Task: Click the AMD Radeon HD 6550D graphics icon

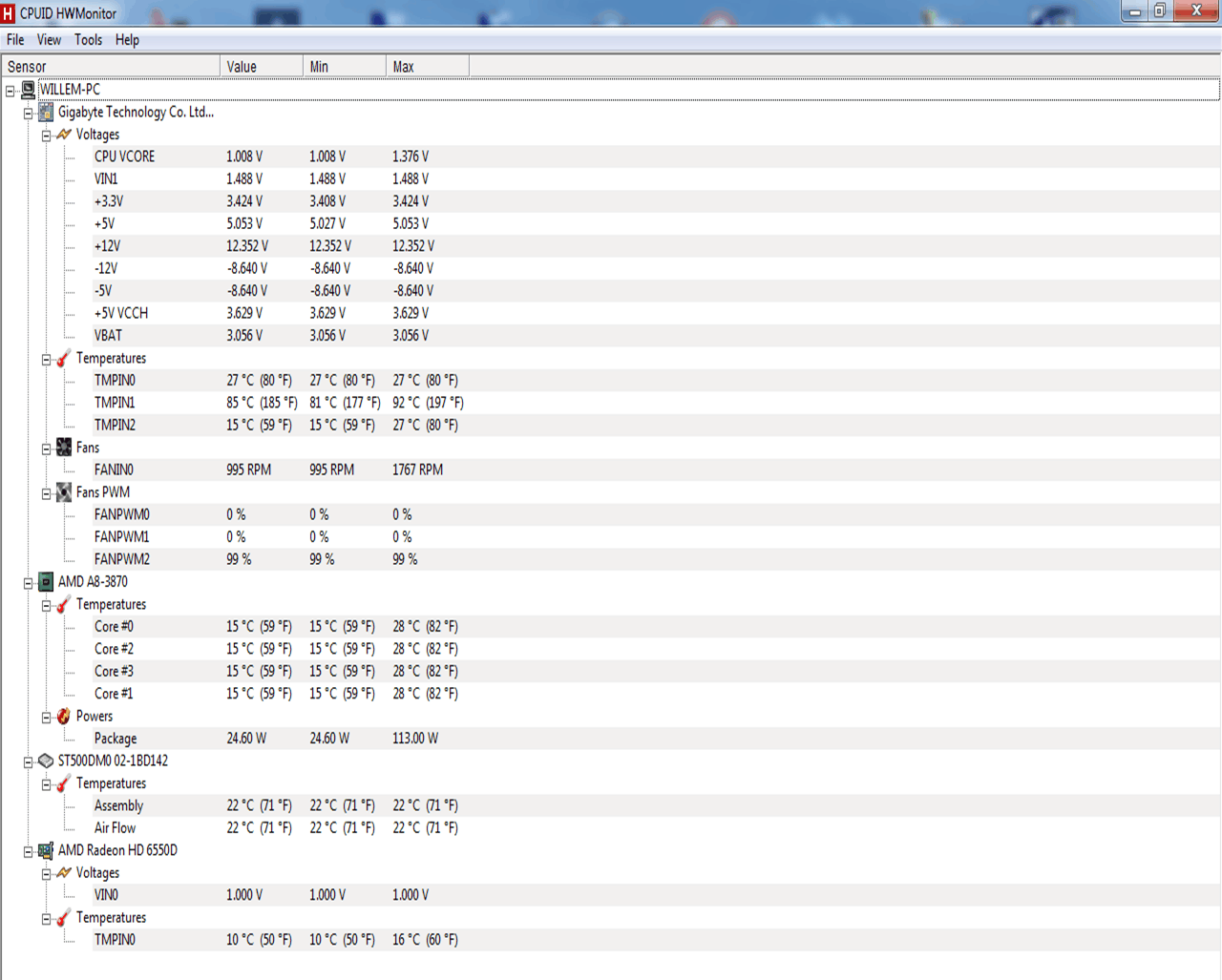Action: (46, 851)
